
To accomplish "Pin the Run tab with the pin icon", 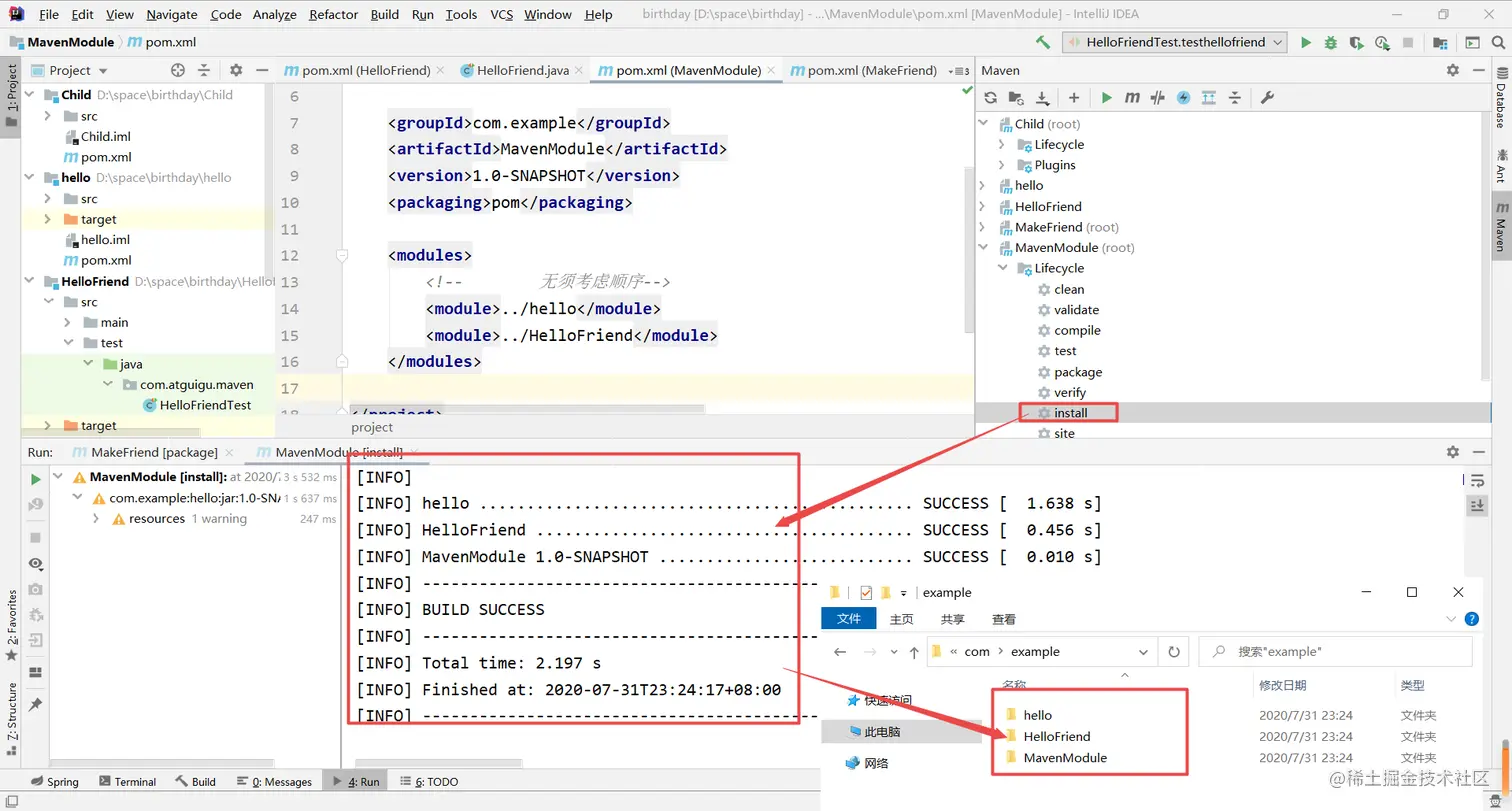I will coord(36,704).
